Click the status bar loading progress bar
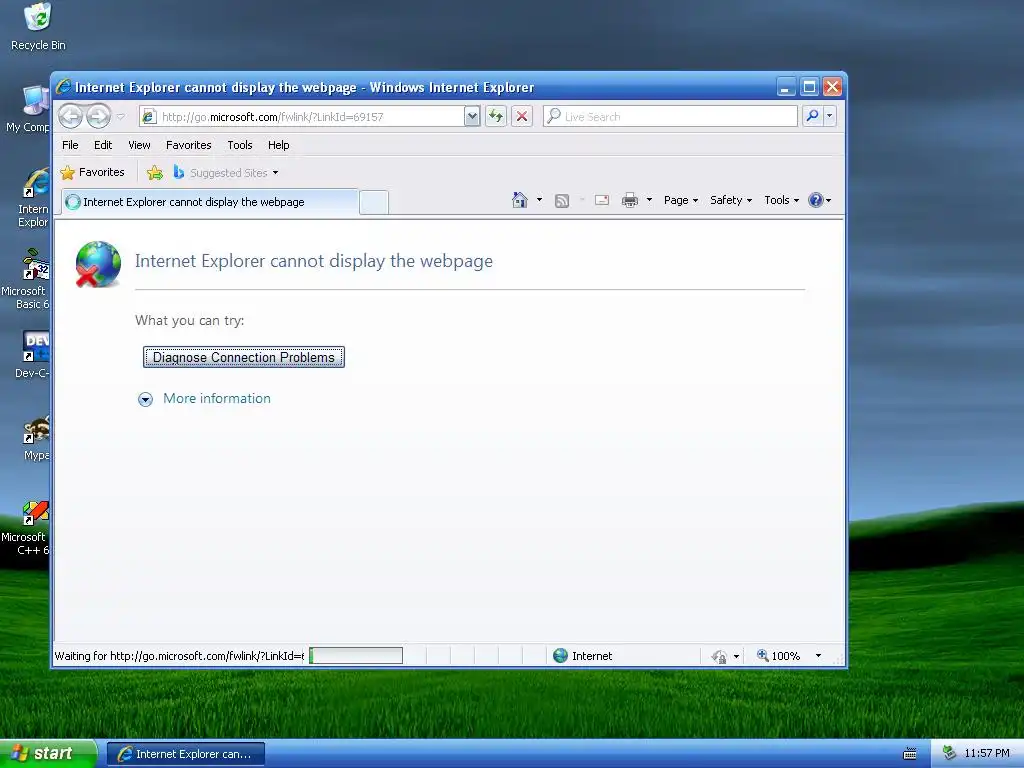This screenshot has height=768, width=1024. [x=356, y=656]
